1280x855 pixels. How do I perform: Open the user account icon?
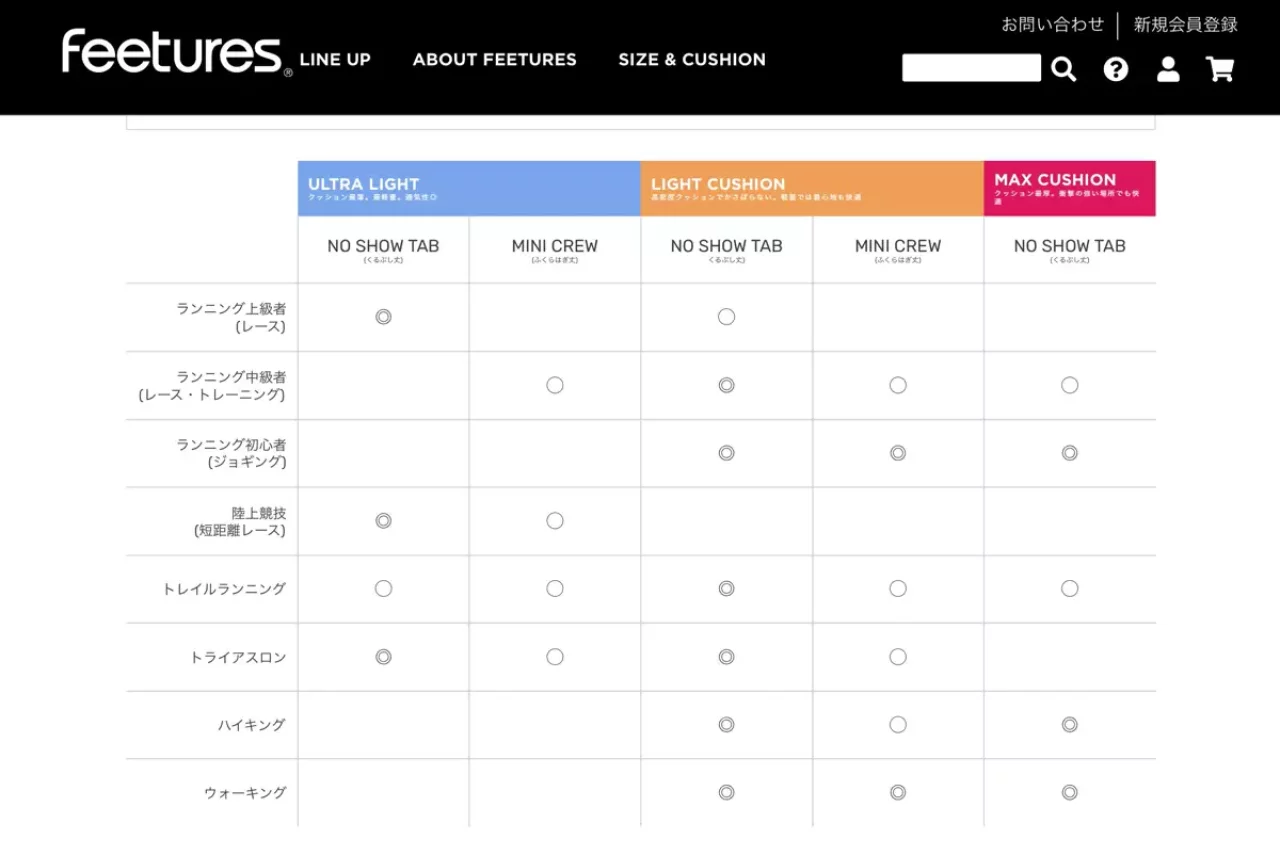(x=1168, y=69)
